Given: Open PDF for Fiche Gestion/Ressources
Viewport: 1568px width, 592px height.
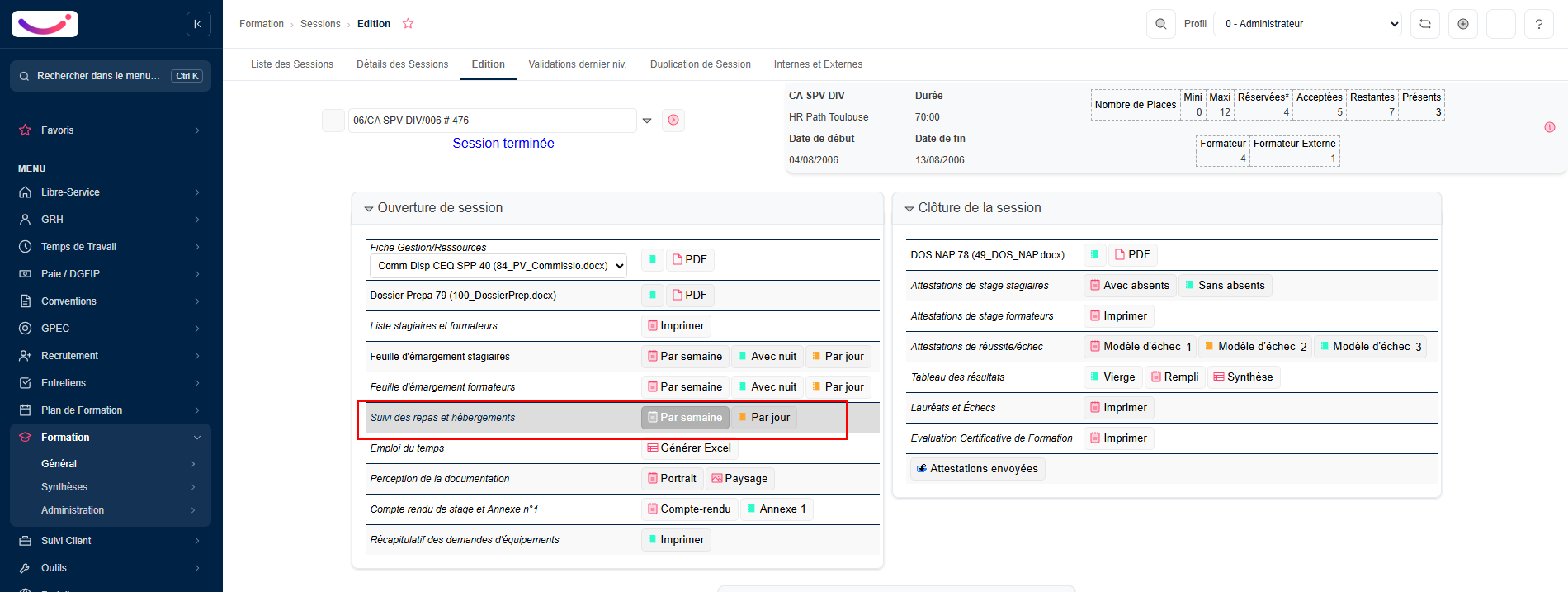Looking at the screenshot, I should point(690,259).
